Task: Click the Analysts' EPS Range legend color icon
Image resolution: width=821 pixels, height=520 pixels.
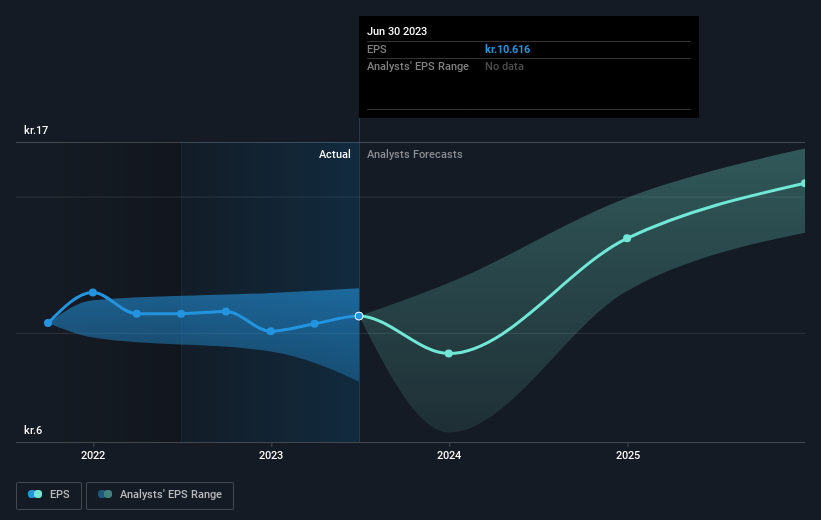Action: pyautogui.click(x=105, y=494)
